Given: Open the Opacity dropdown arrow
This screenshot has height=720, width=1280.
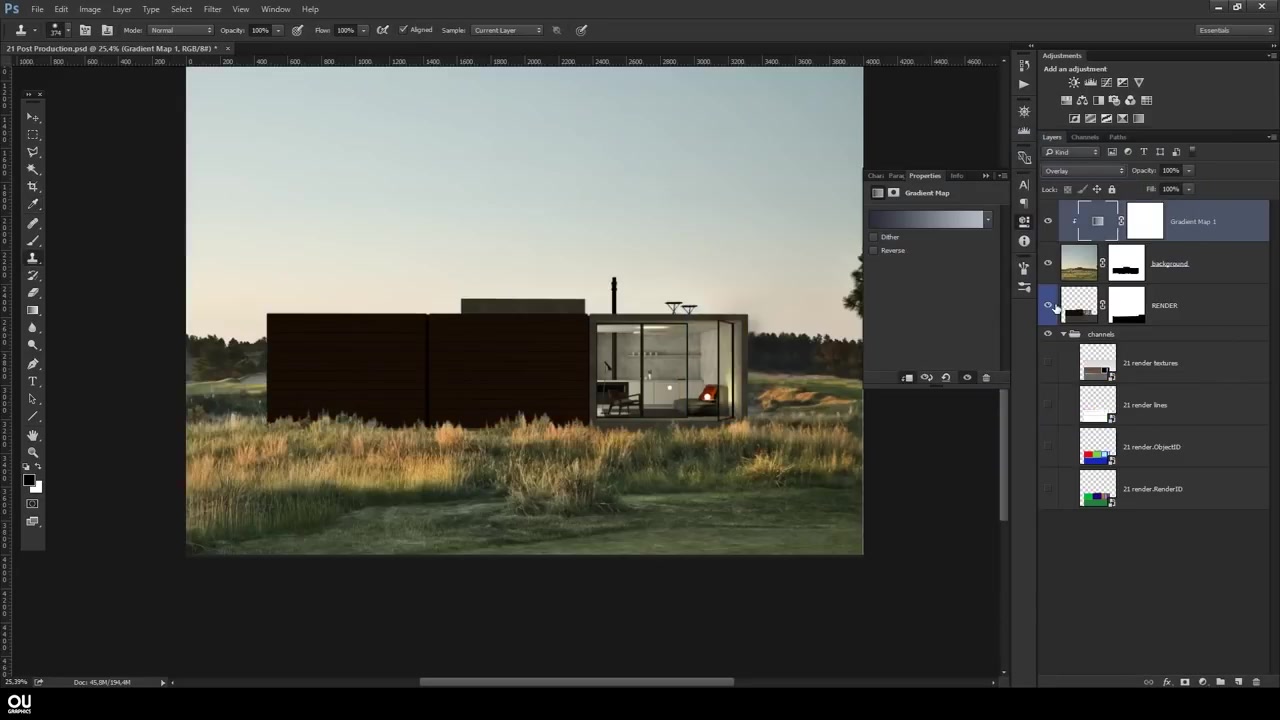Looking at the screenshot, I should tap(1188, 170).
